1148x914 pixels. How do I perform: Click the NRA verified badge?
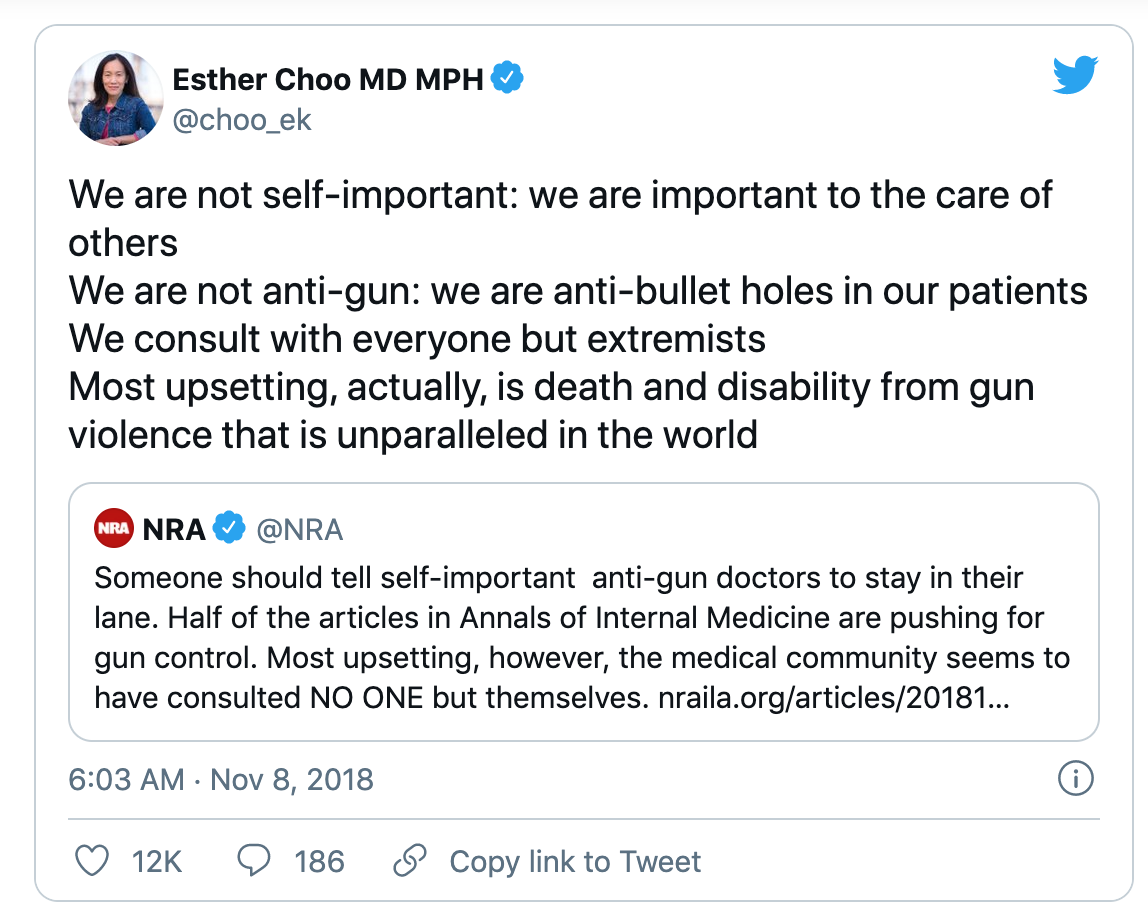(229, 529)
